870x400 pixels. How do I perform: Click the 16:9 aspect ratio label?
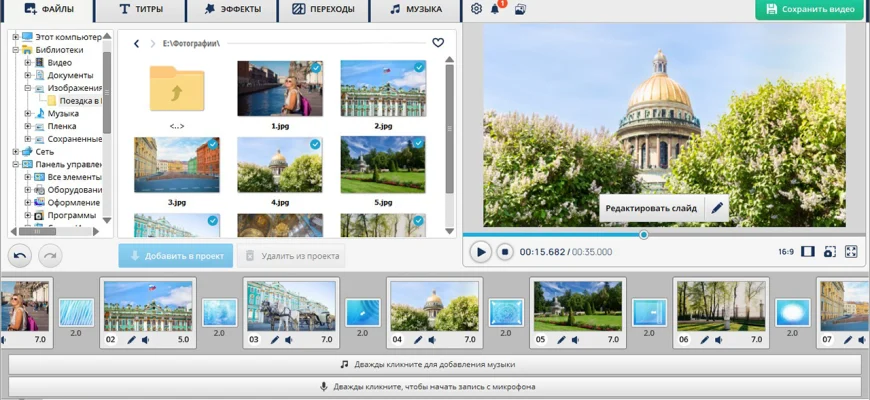click(x=786, y=252)
